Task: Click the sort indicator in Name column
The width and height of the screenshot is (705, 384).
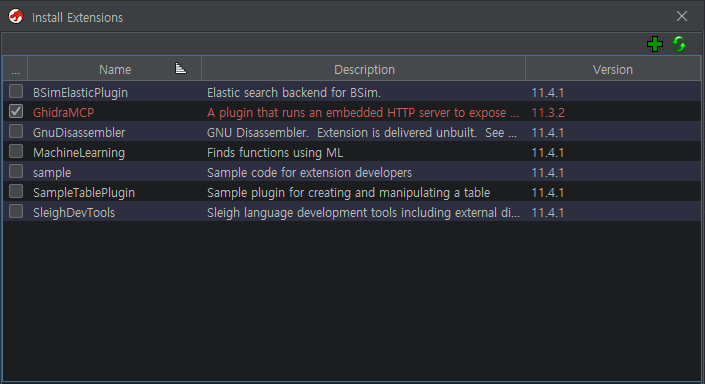Action: (181, 68)
